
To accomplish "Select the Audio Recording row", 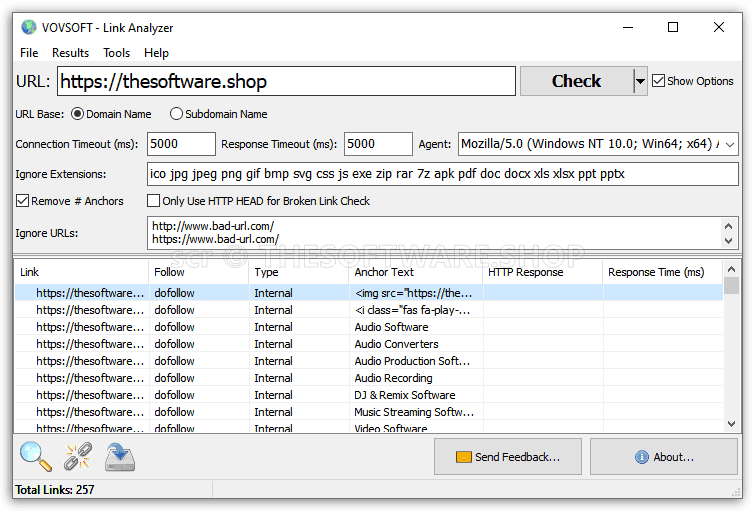I will coord(369,378).
